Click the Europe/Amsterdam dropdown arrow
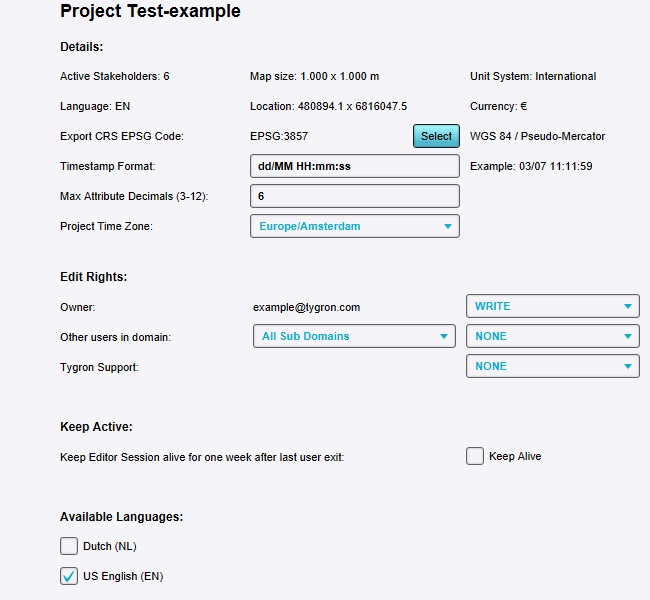 click(447, 226)
